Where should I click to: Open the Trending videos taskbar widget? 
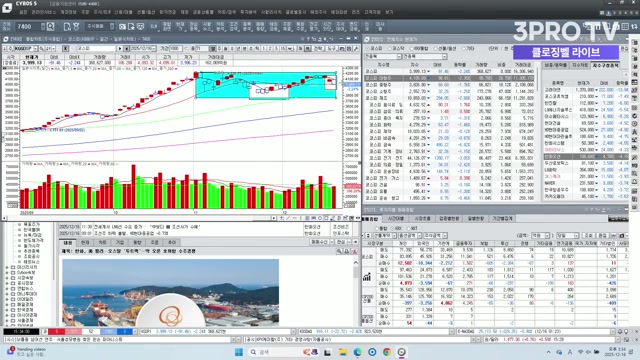click(x=27, y=352)
